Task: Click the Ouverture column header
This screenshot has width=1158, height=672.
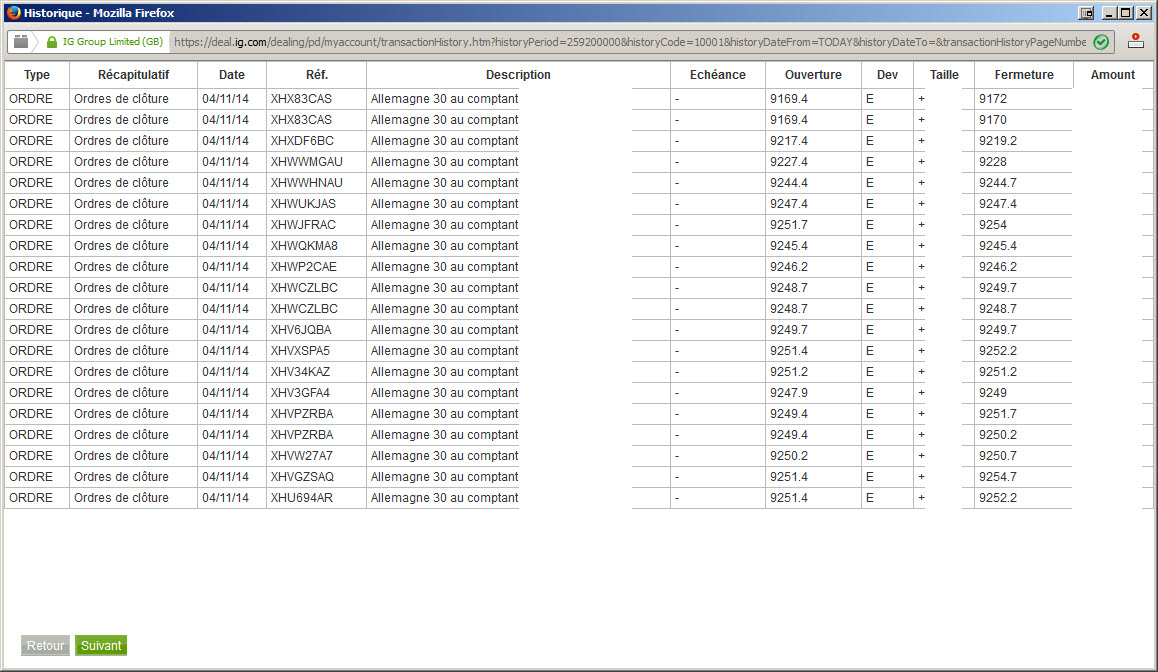Action: 813,75
